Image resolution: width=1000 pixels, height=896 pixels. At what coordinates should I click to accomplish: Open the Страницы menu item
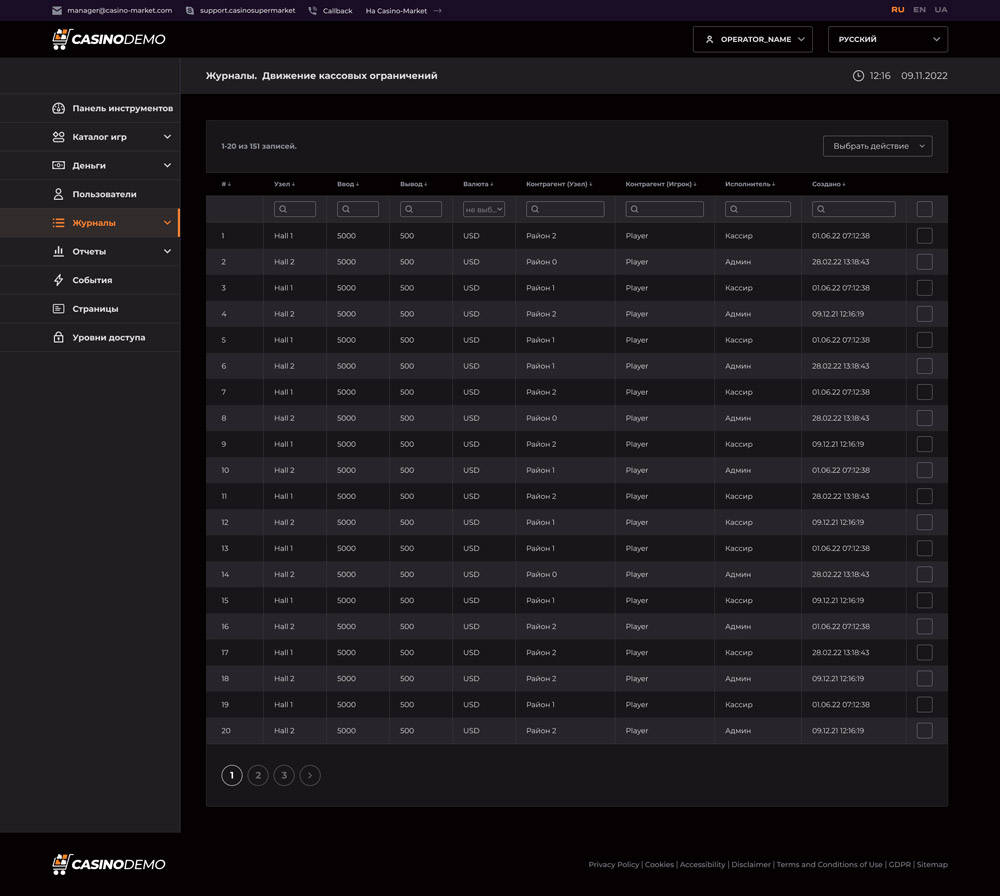tap(95, 309)
